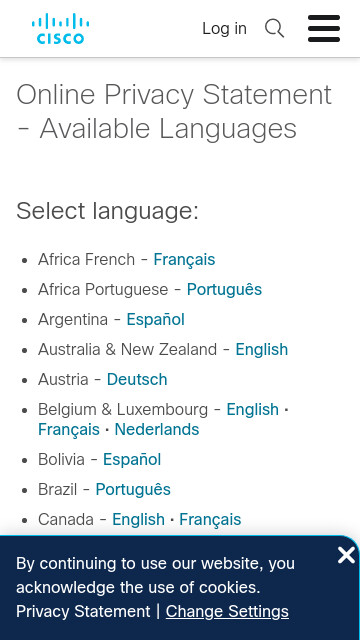Screen dimensions: 360x640
Task: Click the Cisco logo
Action: [60, 29]
